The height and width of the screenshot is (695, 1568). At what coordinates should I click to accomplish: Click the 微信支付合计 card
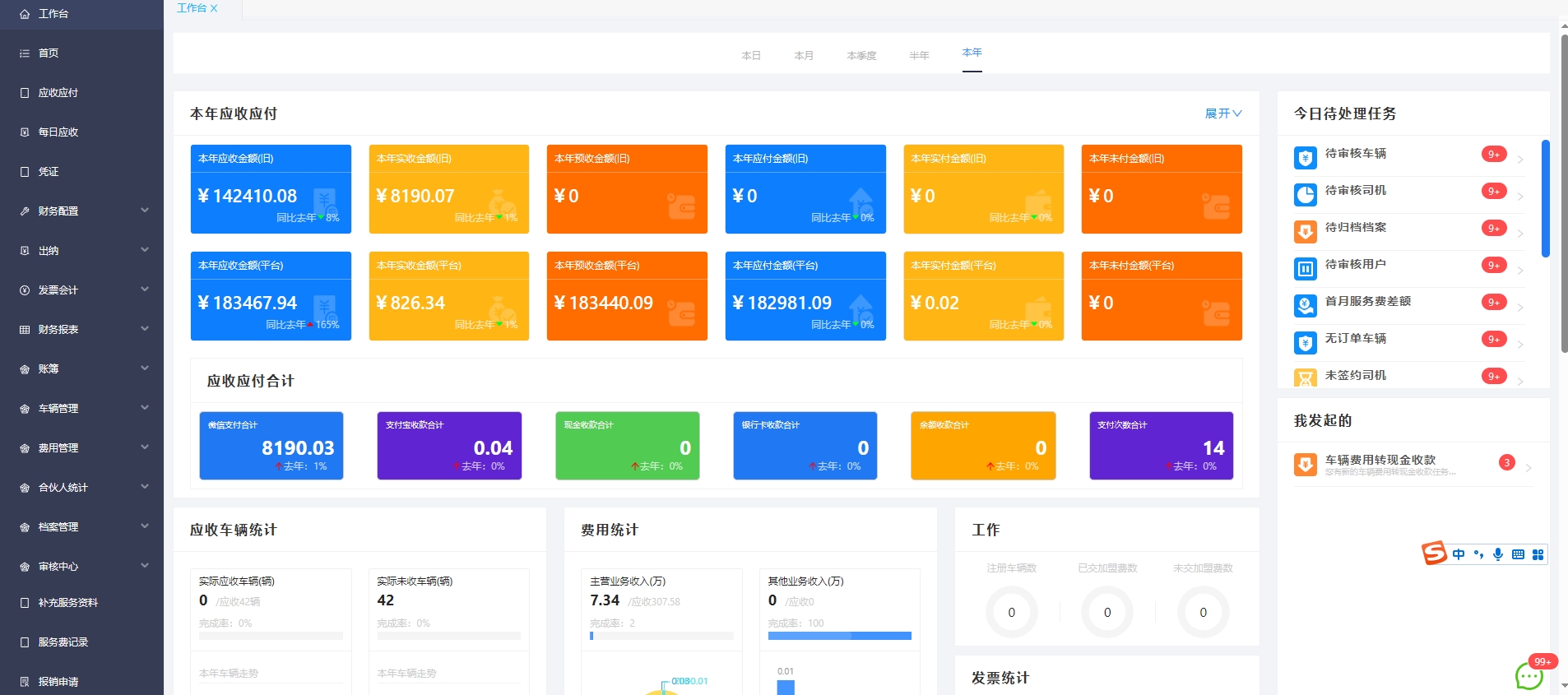pyautogui.click(x=271, y=446)
